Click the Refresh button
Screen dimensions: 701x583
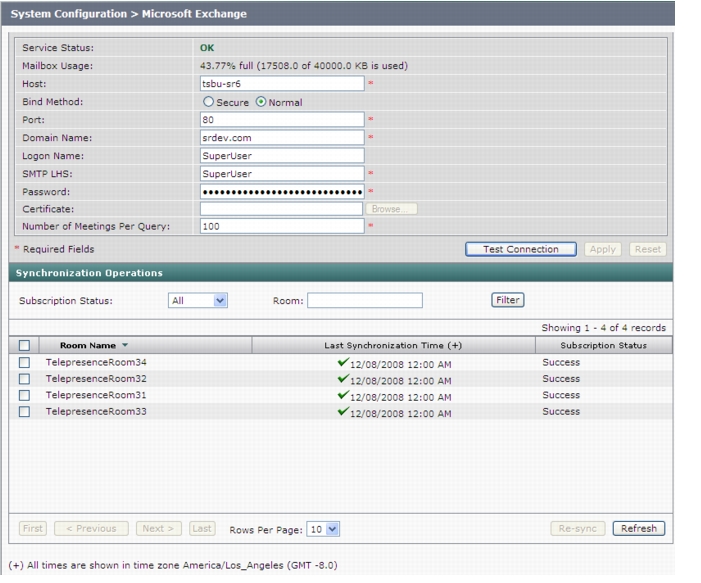[x=639, y=528]
